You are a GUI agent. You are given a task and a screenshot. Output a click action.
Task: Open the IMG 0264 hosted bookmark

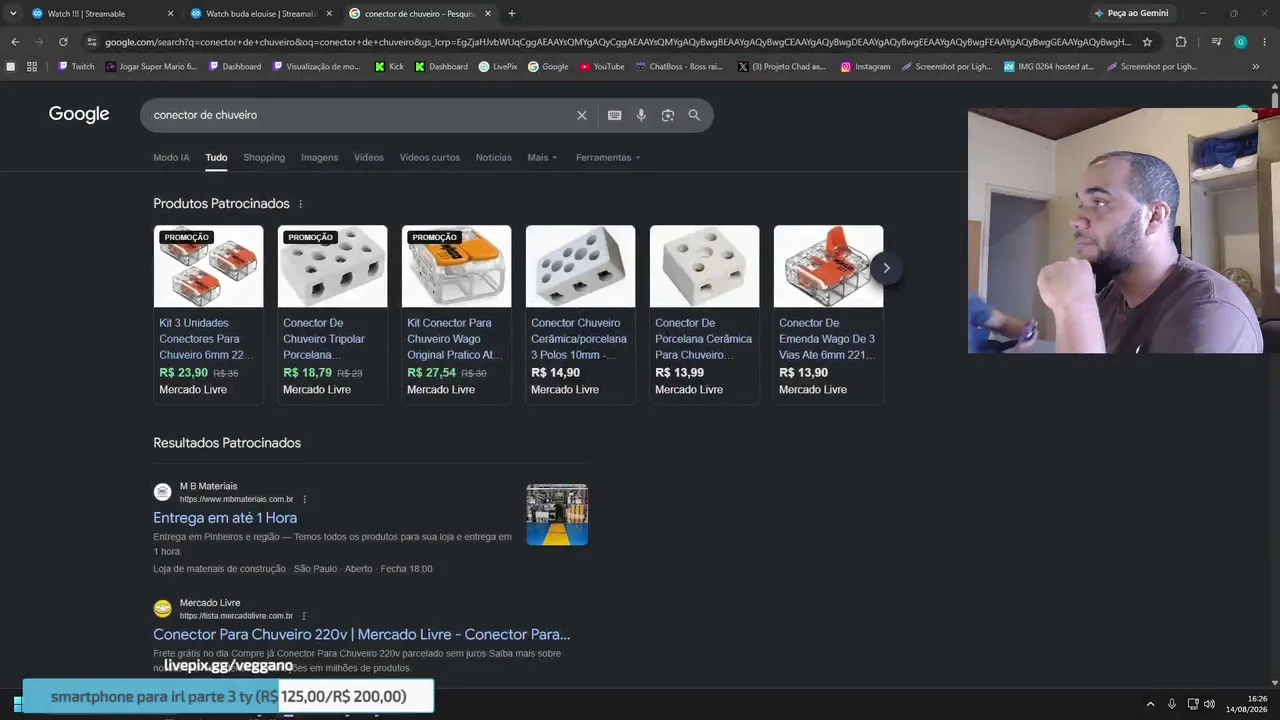click(1049, 67)
